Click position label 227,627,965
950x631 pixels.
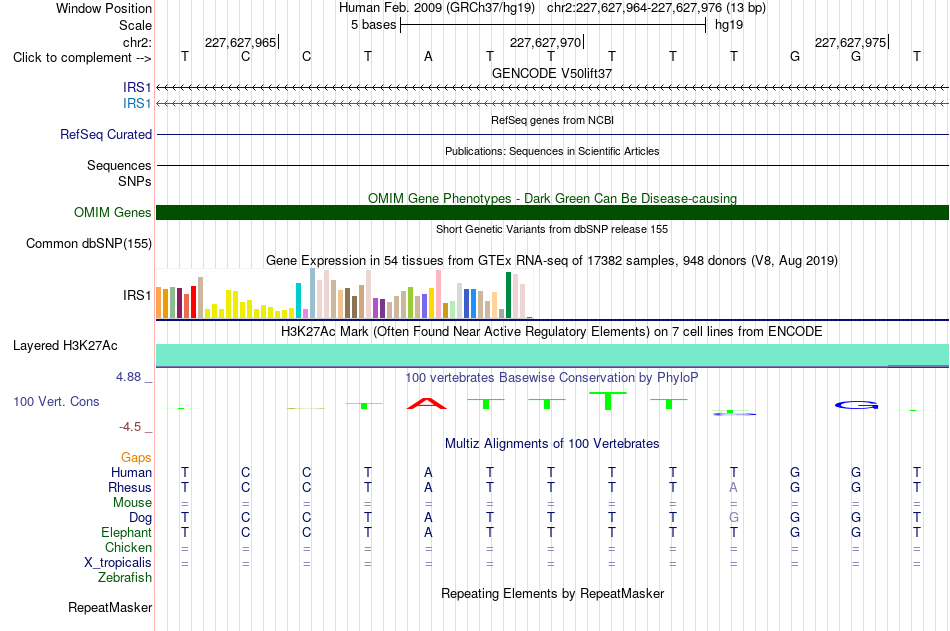[241, 42]
